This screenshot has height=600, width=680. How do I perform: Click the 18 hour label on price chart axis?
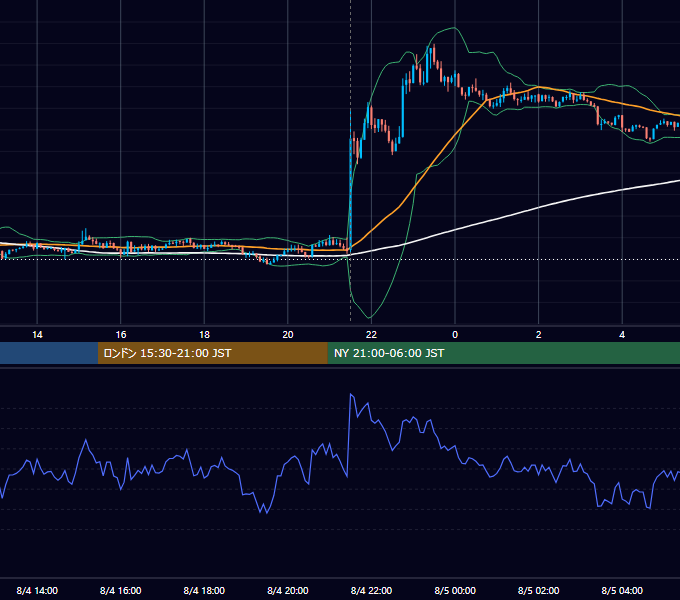[x=204, y=335]
